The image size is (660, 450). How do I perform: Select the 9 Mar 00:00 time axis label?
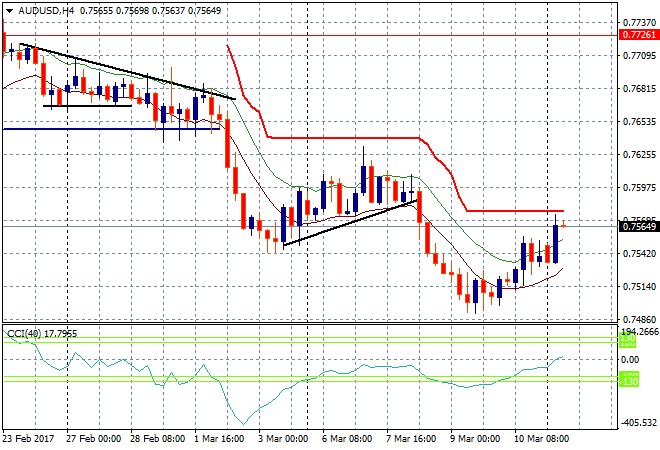click(x=475, y=439)
